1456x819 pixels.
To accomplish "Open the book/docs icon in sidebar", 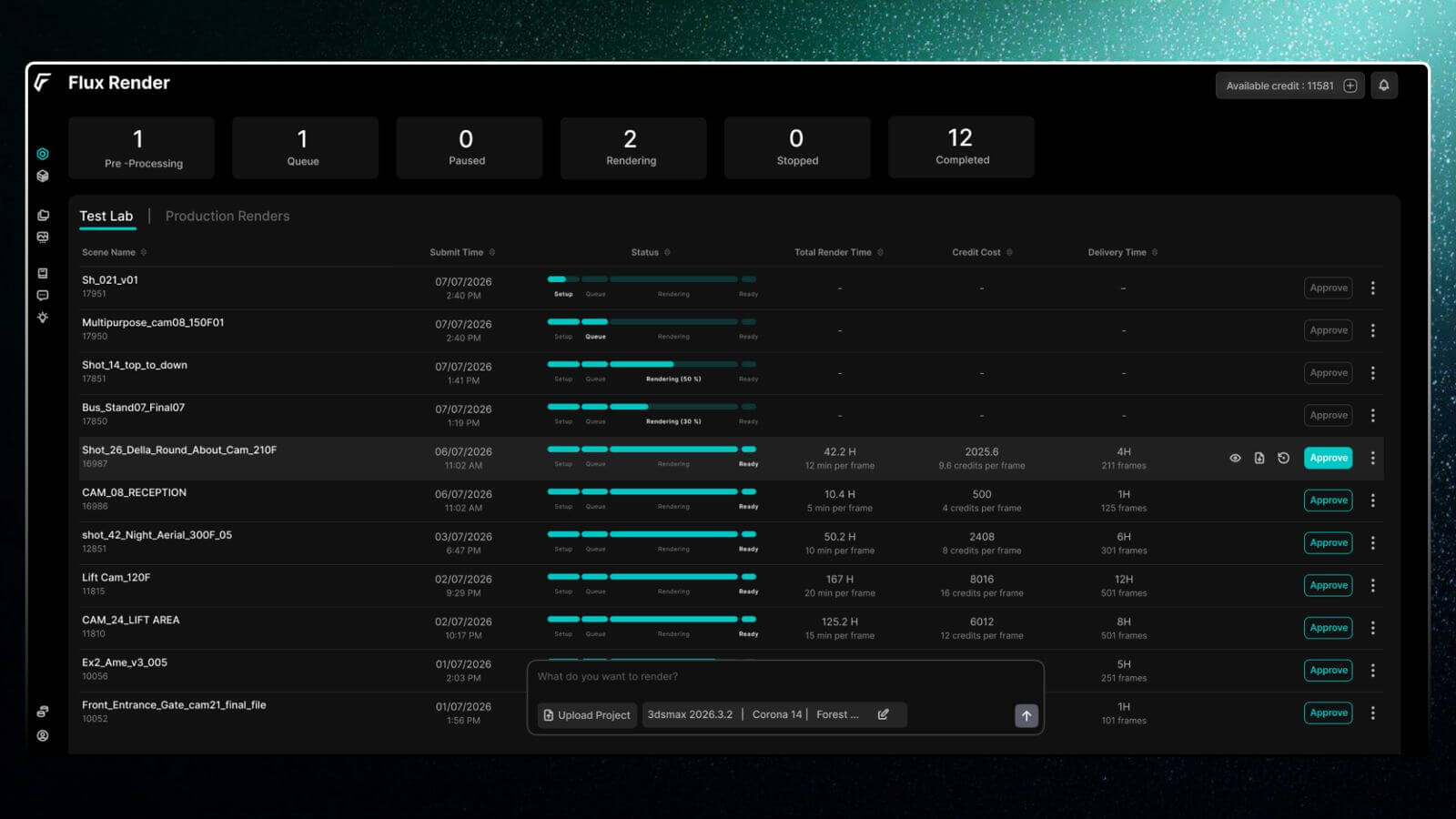I will [43, 273].
